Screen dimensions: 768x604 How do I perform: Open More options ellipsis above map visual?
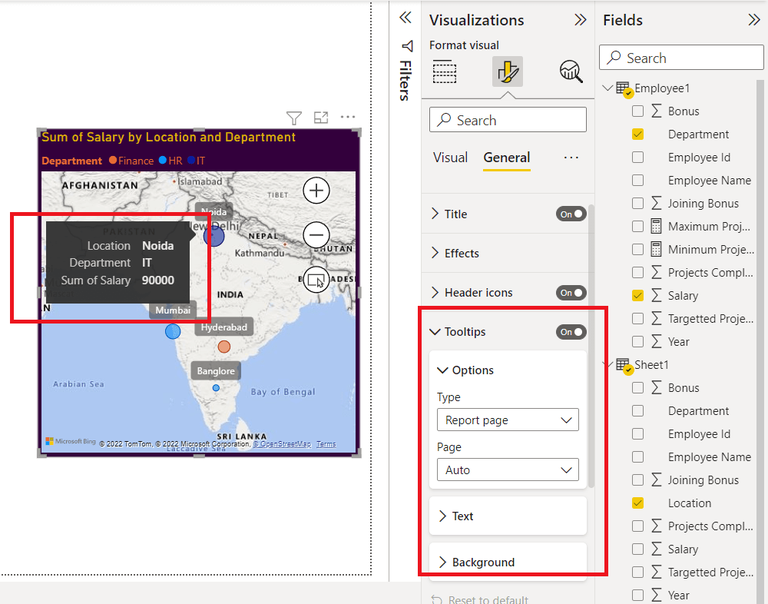tap(348, 117)
